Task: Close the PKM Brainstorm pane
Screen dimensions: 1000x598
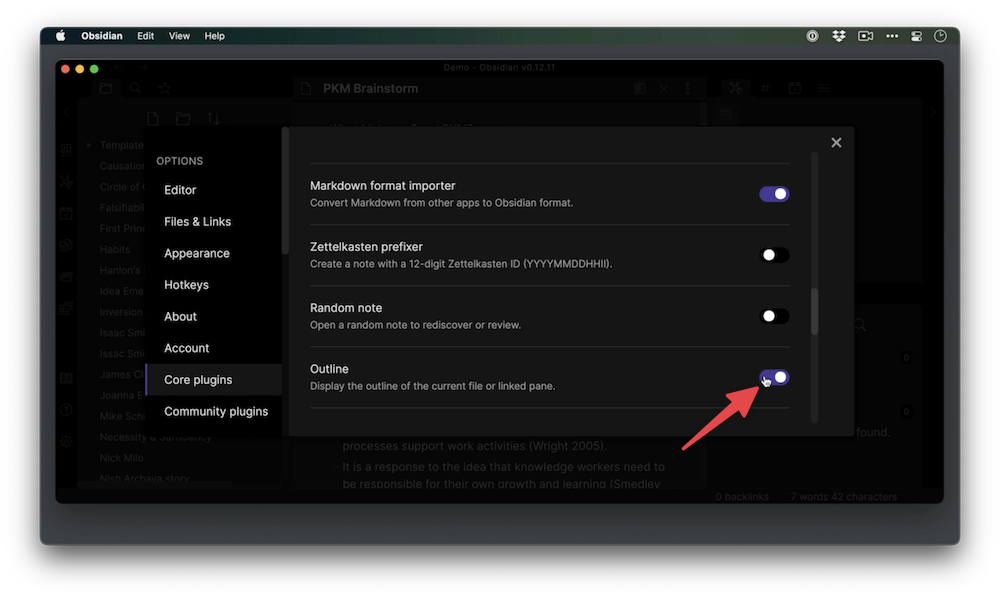Action: click(x=664, y=89)
